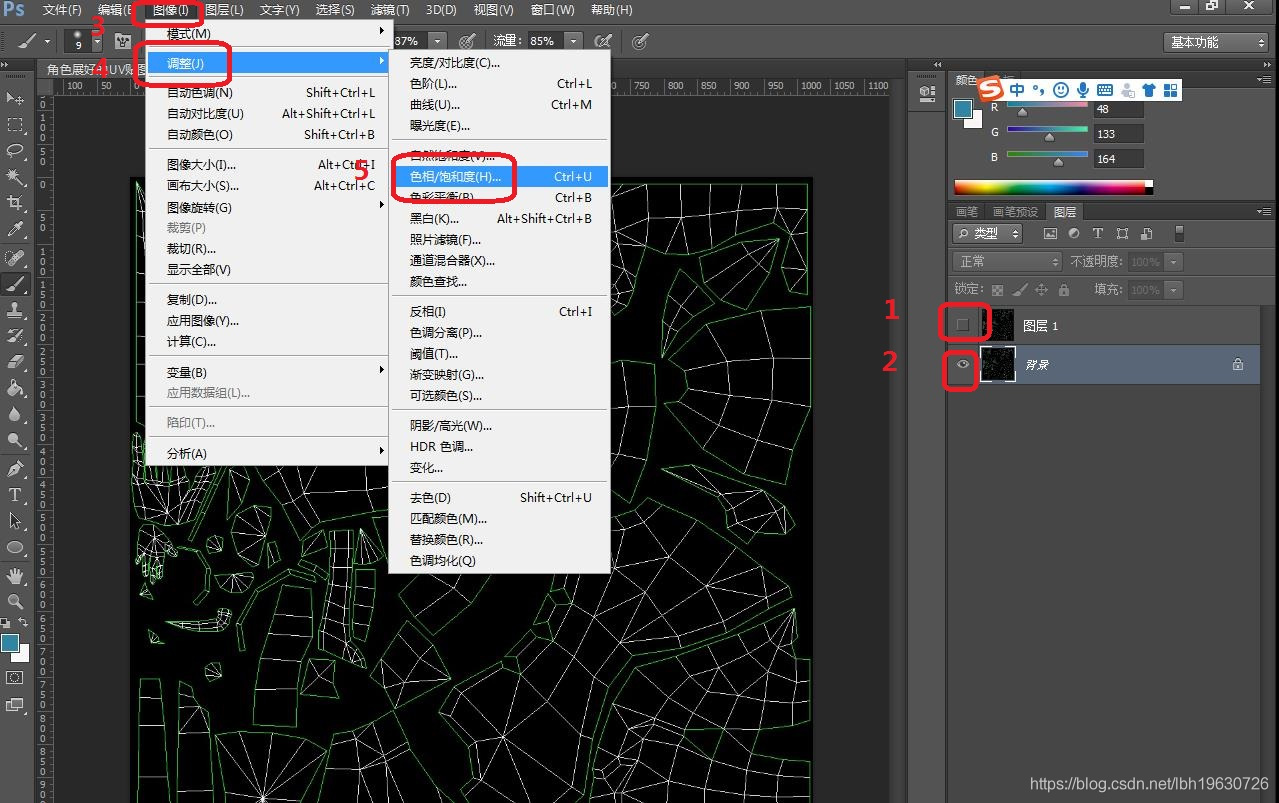Choose 色相/饱和度(H) from the adjustments submenu

click(x=455, y=177)
